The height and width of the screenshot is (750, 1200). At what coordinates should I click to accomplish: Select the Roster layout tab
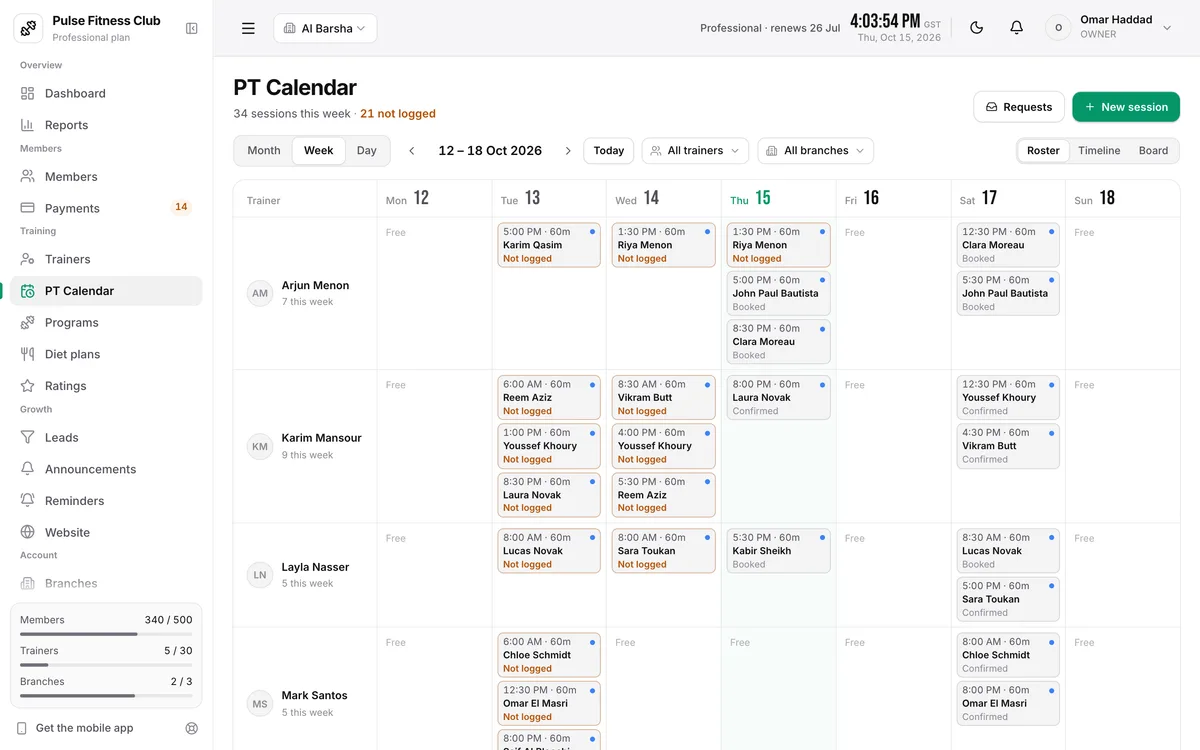tap(1043, 151)
